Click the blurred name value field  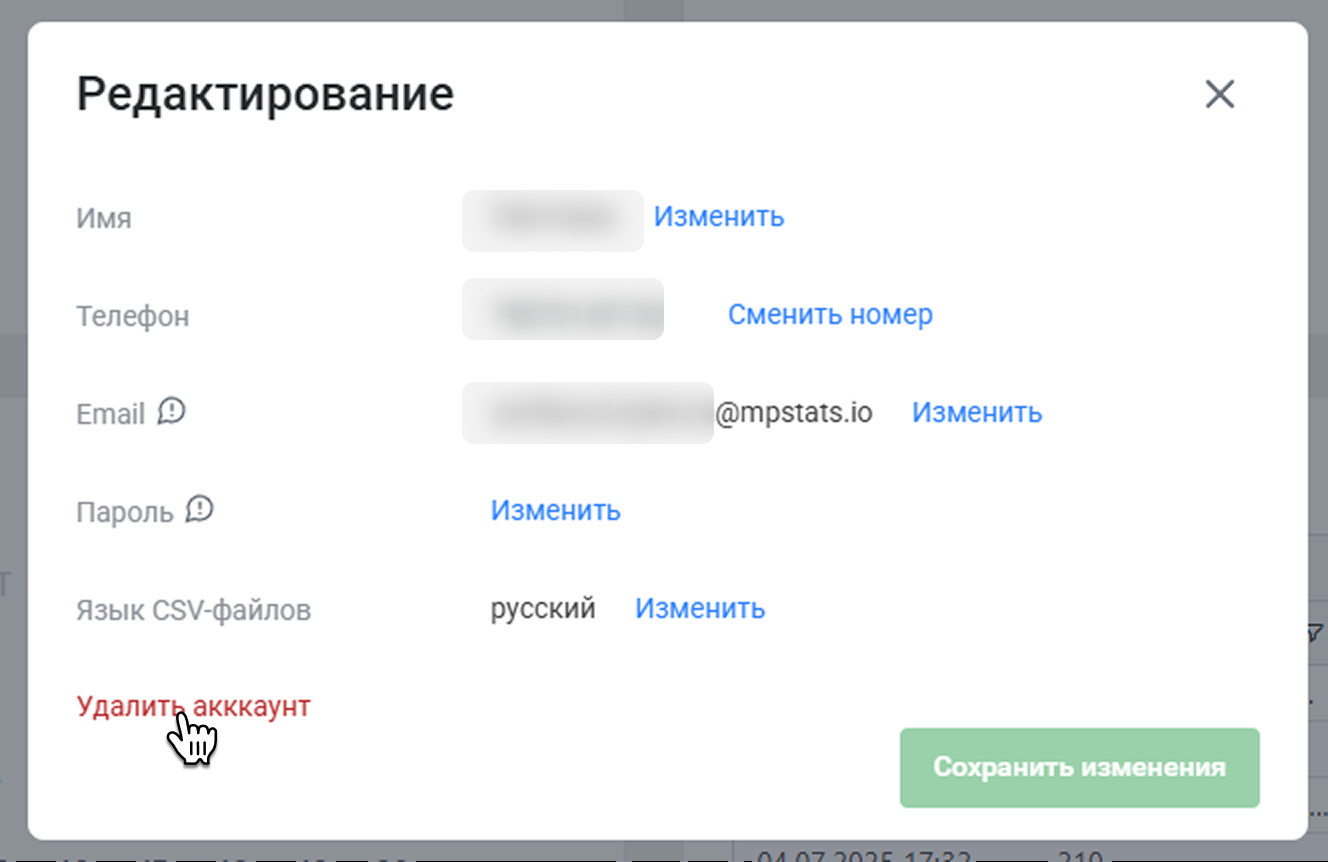552,220
